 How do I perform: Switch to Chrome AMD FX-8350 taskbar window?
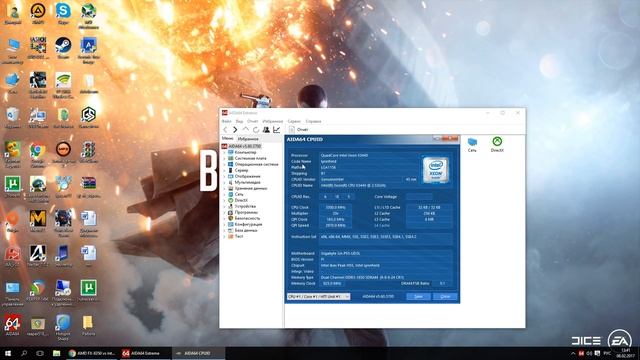(x=92, y=353)
